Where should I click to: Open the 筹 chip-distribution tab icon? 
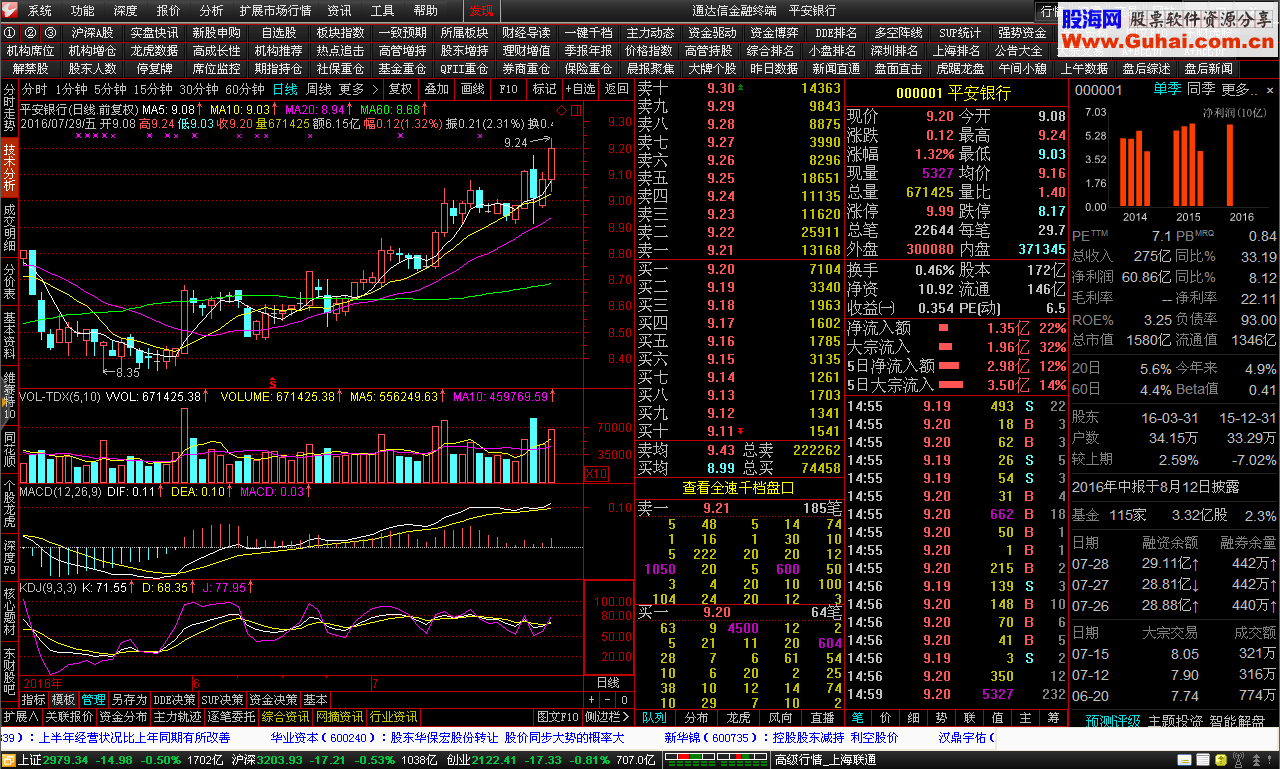point(1054,717)
